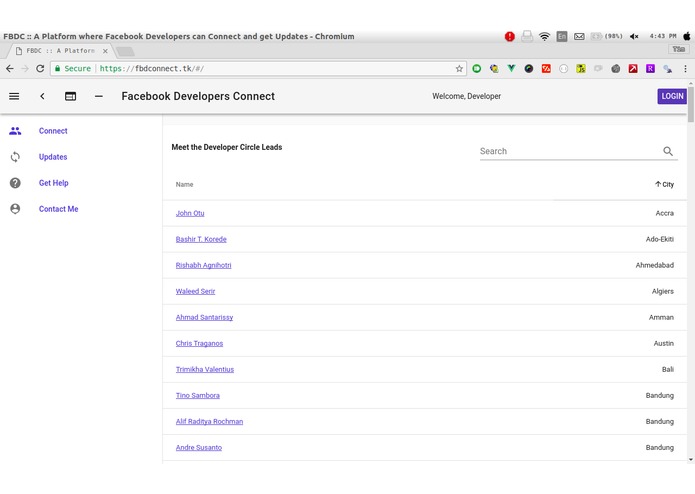
Task: Click the Updates sync icon
Action: click(15, 157)
